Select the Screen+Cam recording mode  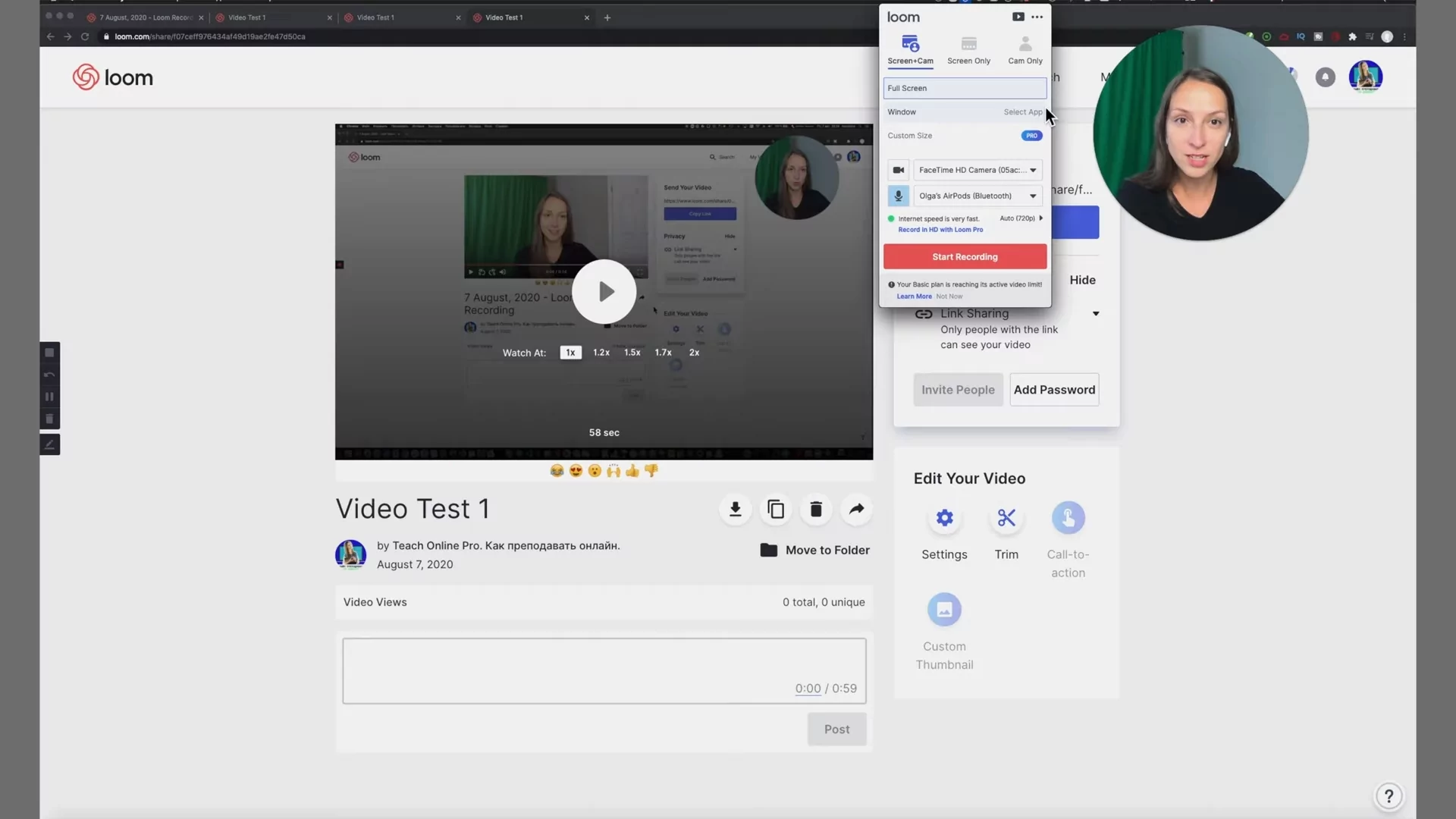click(x=910, y=50)
